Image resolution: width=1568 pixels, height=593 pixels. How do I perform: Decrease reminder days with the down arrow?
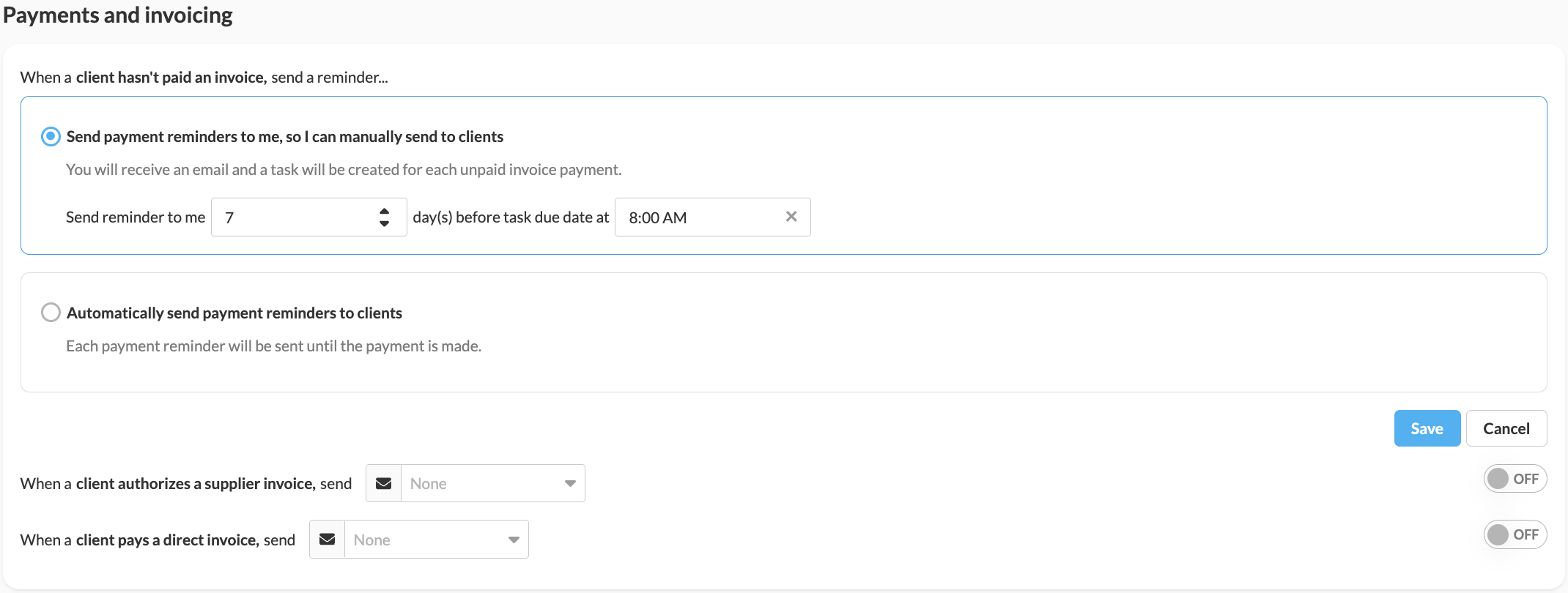click(x=384, y=223)
